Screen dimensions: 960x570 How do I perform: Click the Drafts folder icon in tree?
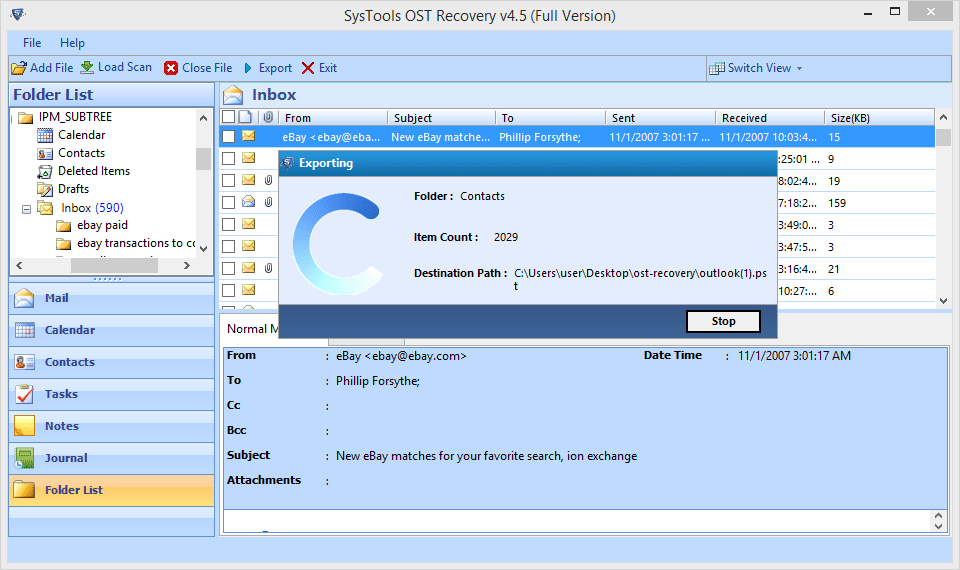pos(45,189)
